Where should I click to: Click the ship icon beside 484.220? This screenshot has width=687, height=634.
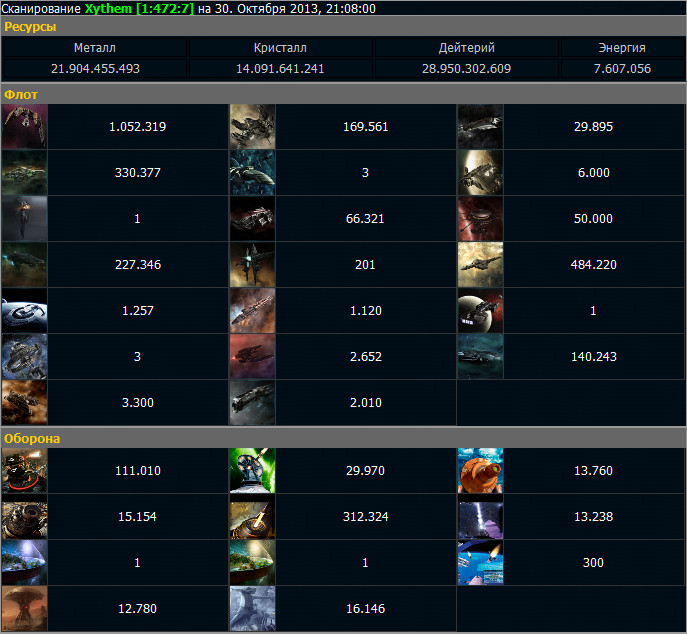point(480,265)
